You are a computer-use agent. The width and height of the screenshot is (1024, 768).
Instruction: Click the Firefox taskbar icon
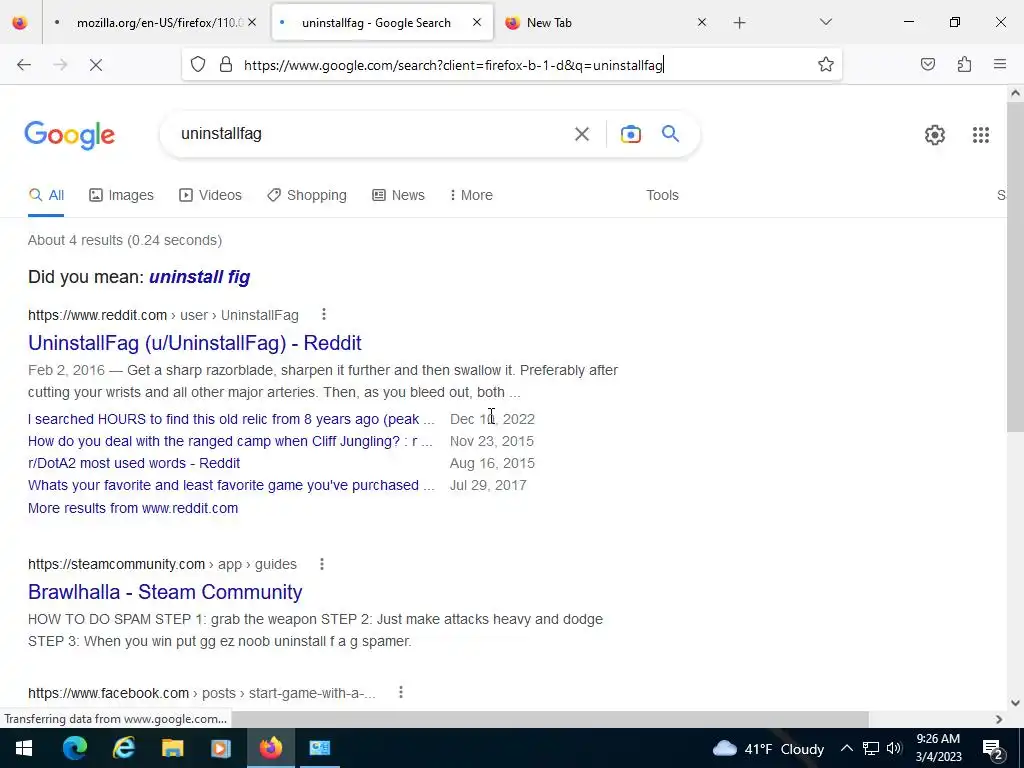click(270, 748)
